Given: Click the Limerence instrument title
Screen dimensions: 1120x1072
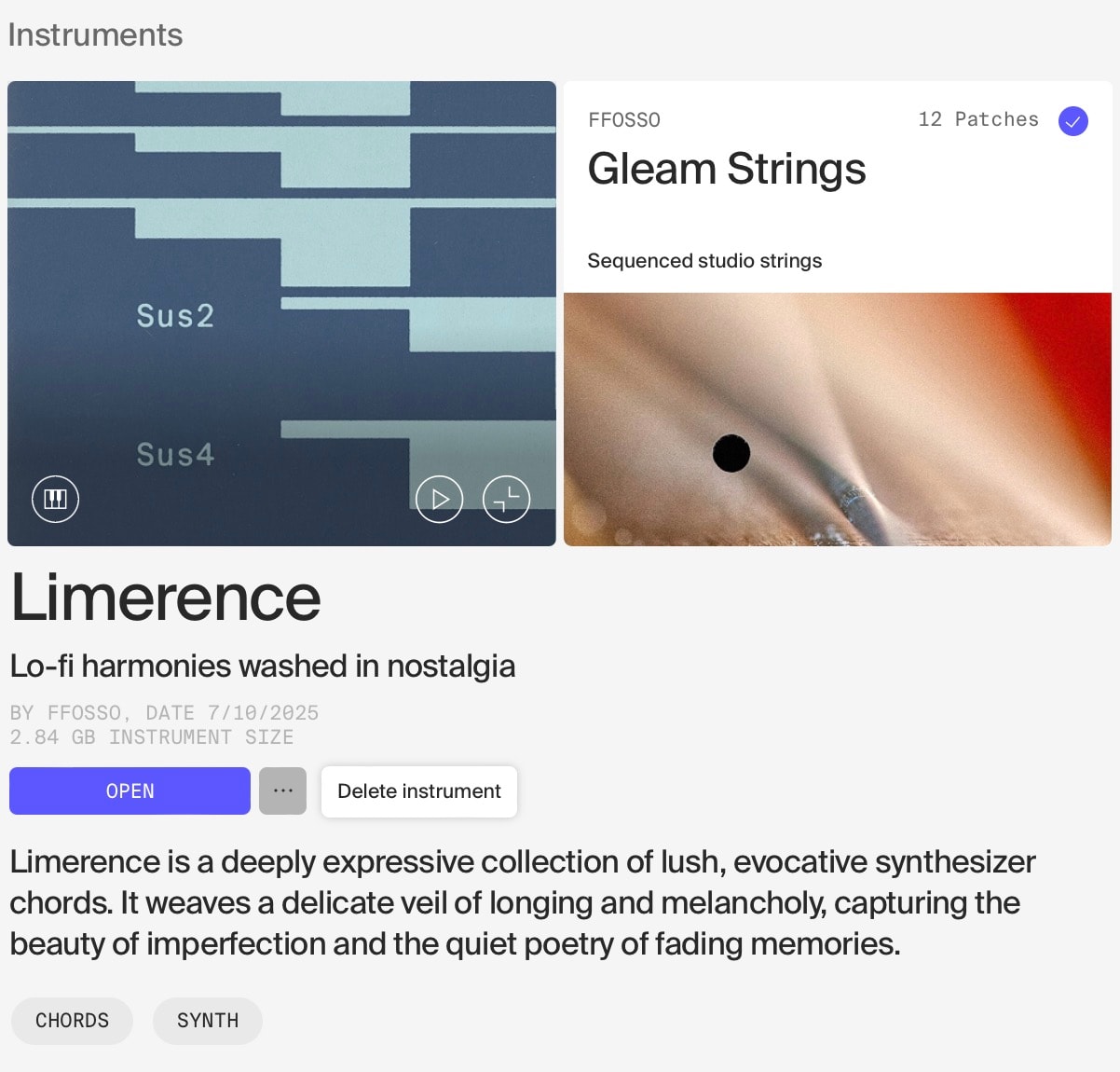Looking at the screenshot, I should pyautogui.click(x=166, y=598).
